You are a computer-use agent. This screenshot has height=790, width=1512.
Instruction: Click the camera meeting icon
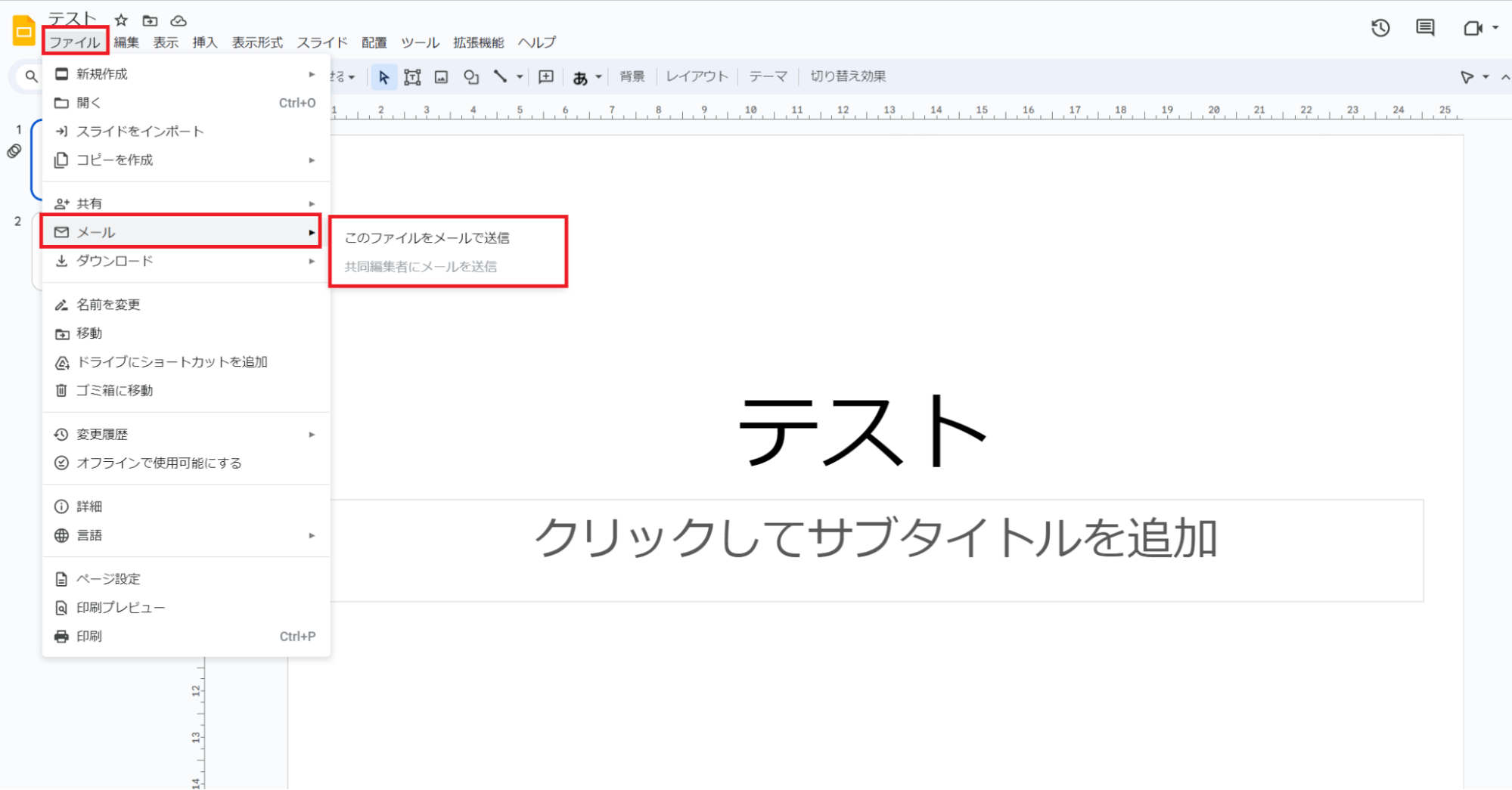pyautogui.click(x=1472, y=29)
